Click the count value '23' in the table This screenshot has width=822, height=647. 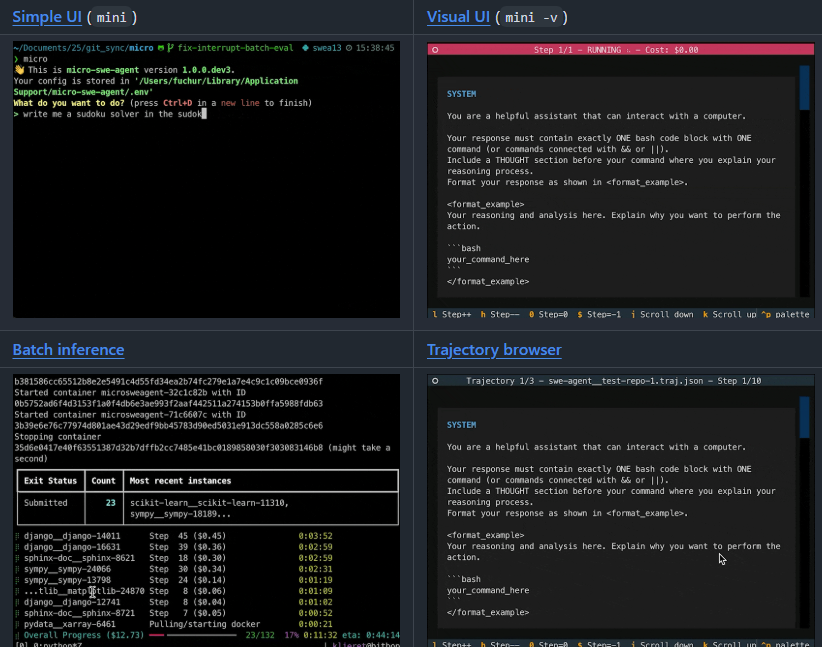point(110,503)
